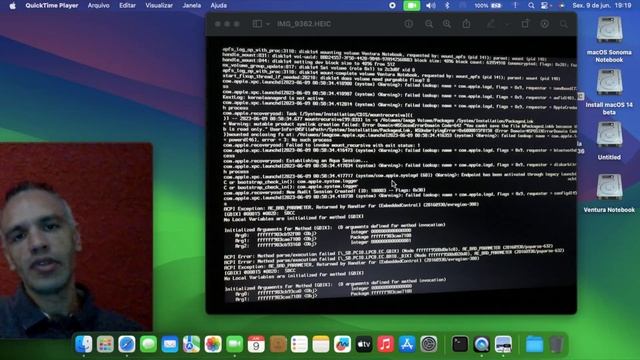The image size is (640, 360).
Task: Open Messages from the Dock
Action: 148,344
